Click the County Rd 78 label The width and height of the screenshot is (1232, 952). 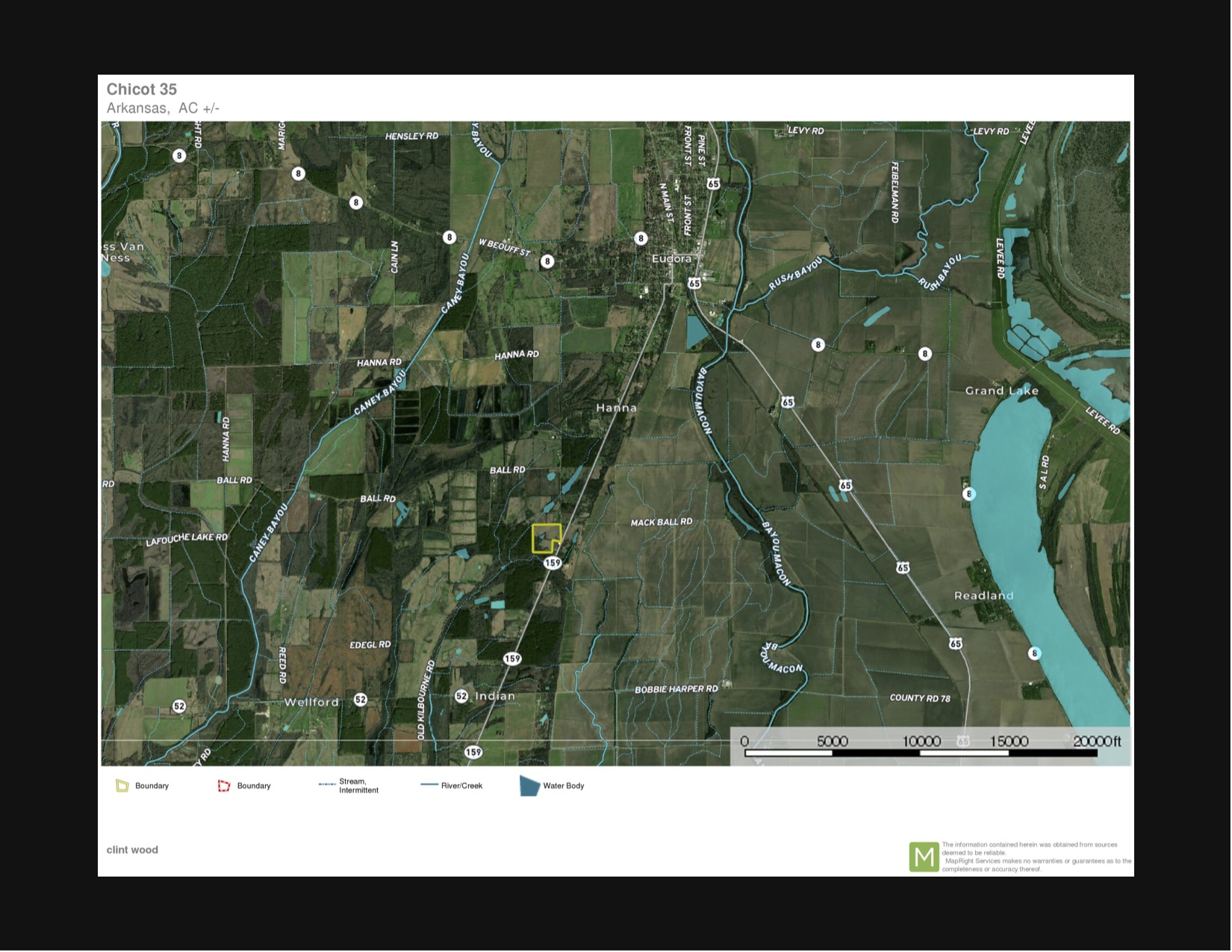[920, 698]
